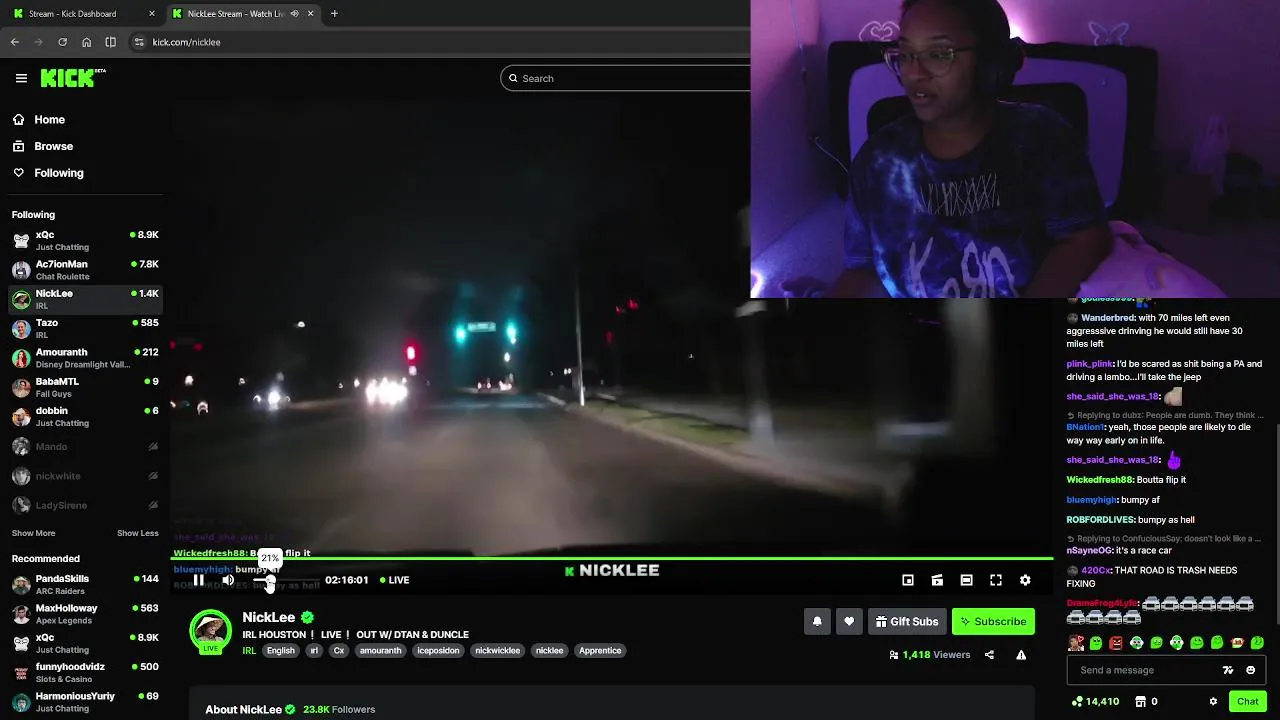Open a new browser tab
This screenshot has width=1280, height=720.
(x=334, y=14)
